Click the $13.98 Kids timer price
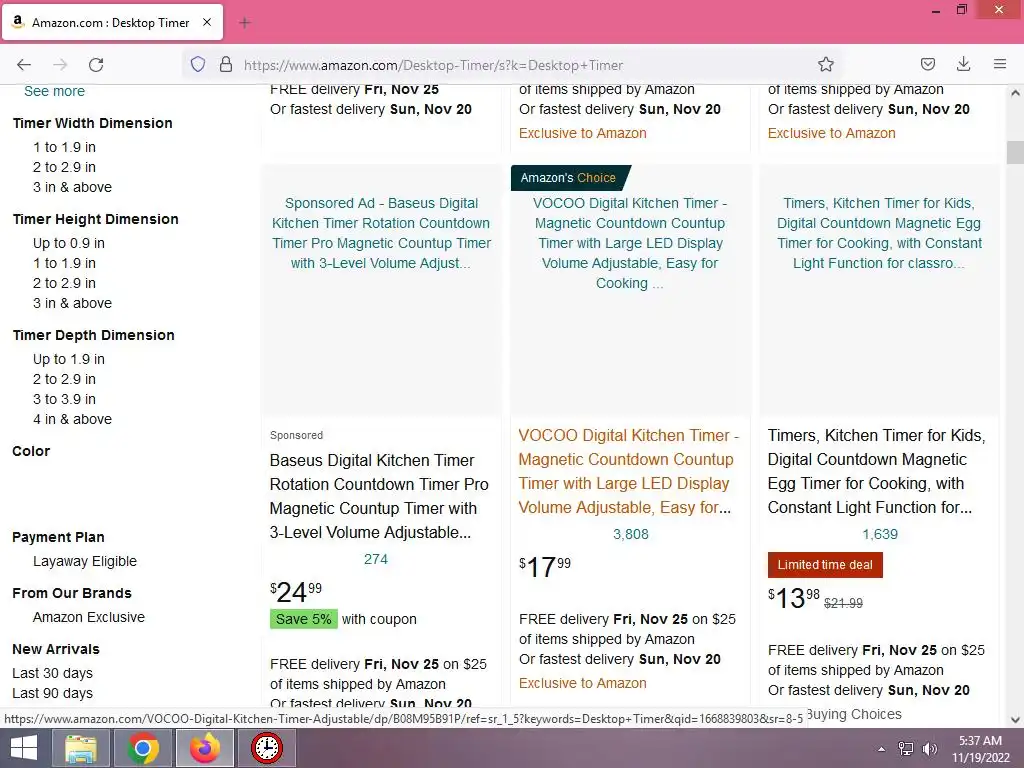Image resolution: width=1024 pixels, height=768 pixels. [793, 598]
